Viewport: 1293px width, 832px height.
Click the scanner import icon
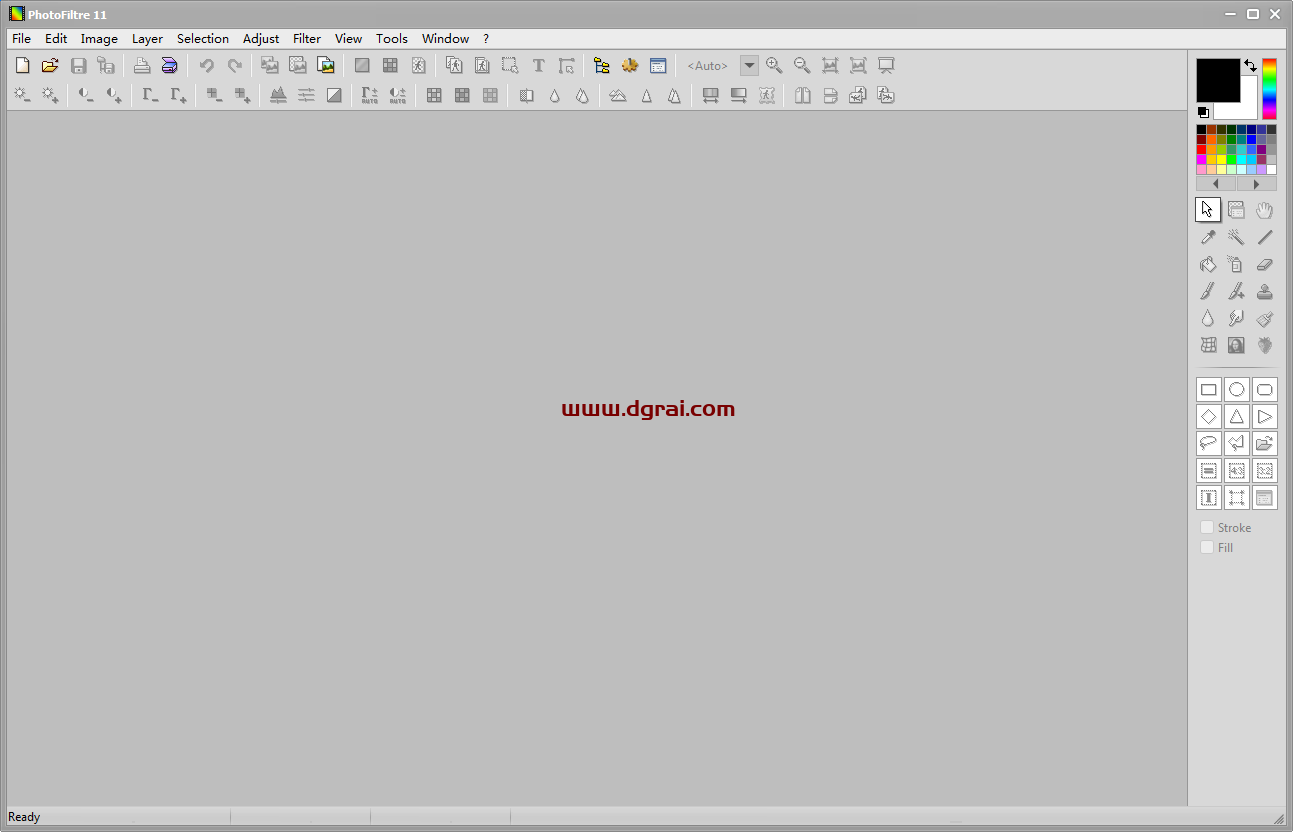170,66
